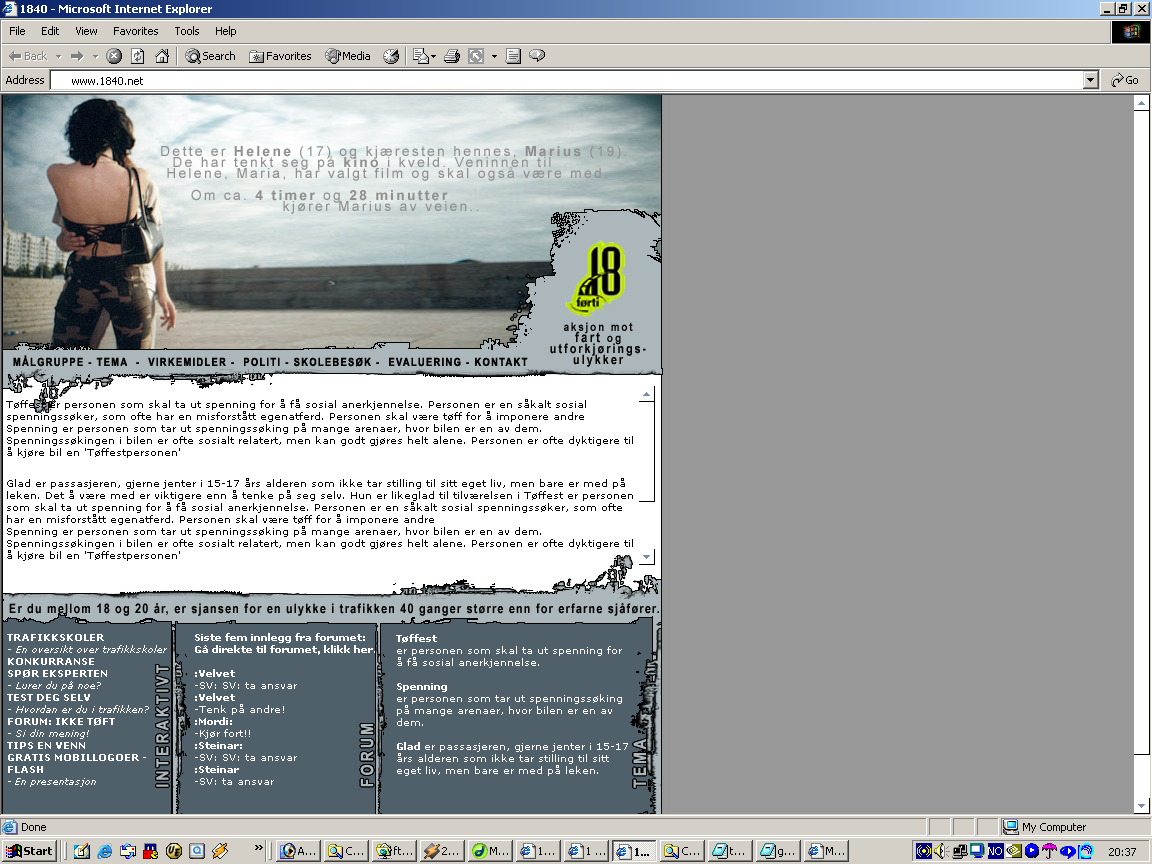Click the Print icon
The height and width of the screenshot is (864, 1152).
(x=451, y=56)
